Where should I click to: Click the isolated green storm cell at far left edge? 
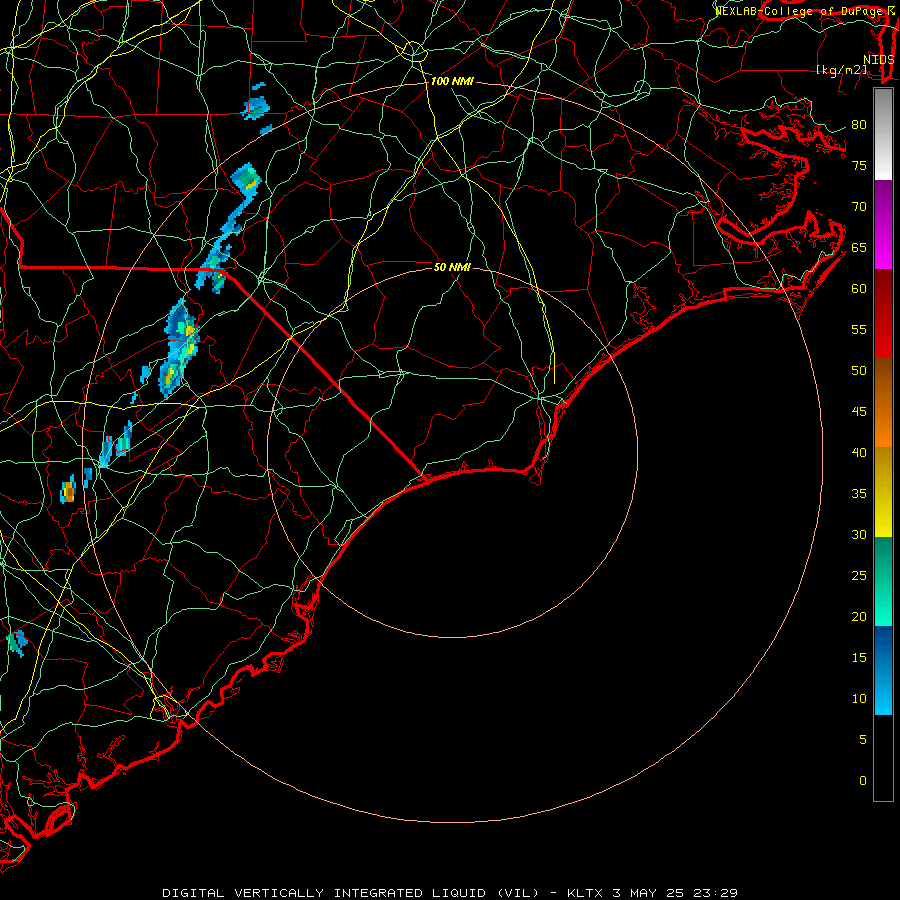click(x=17, y=642)
